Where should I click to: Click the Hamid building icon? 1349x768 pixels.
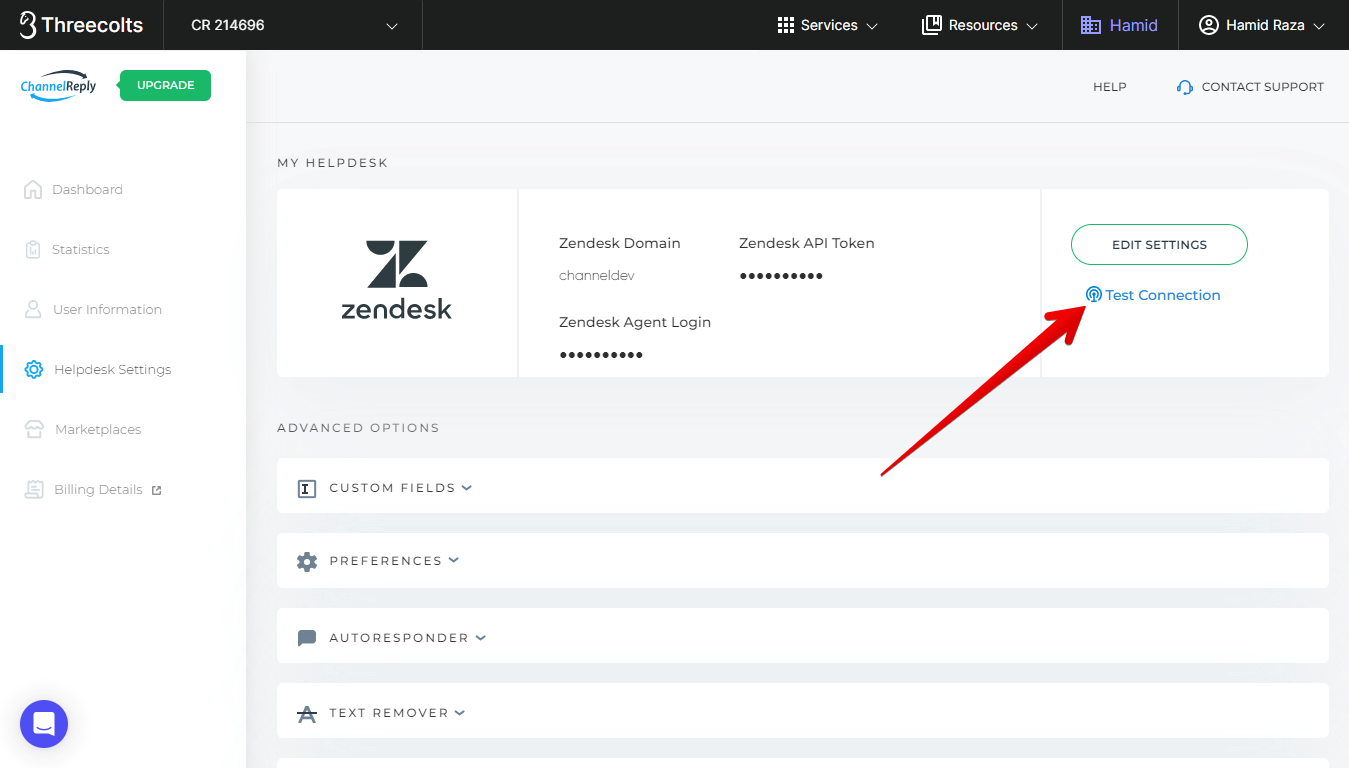1090,25
